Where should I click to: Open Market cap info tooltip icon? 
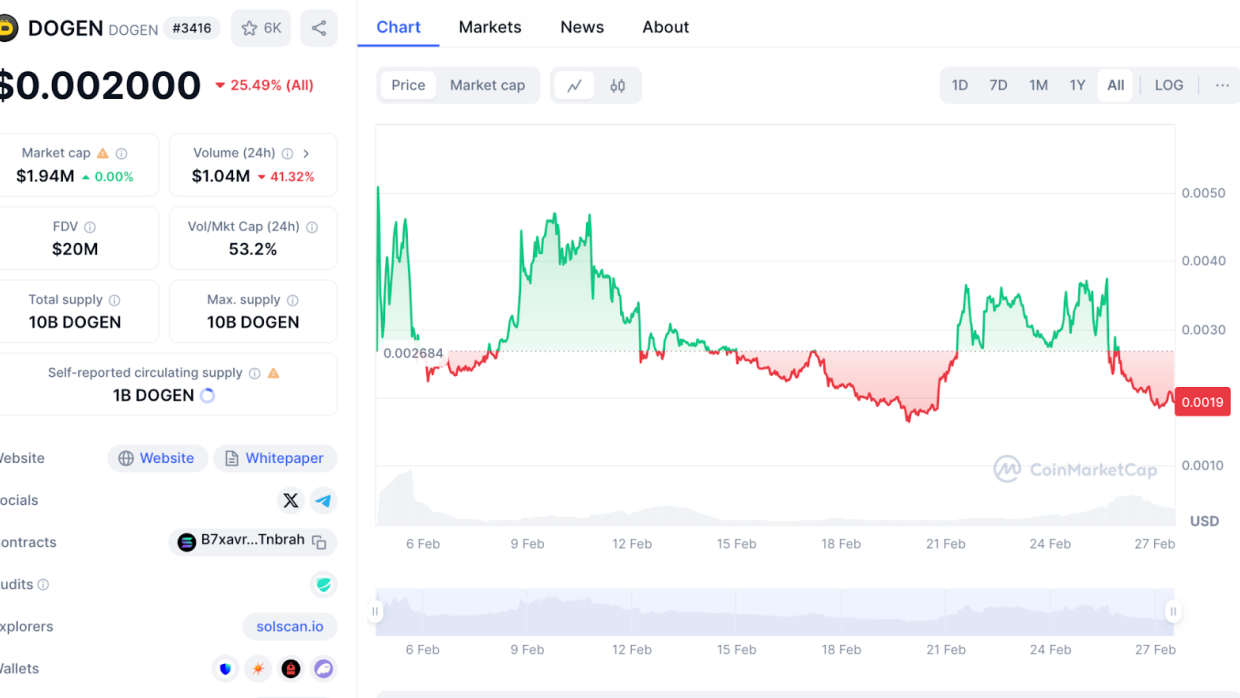[x=122, y=153]
